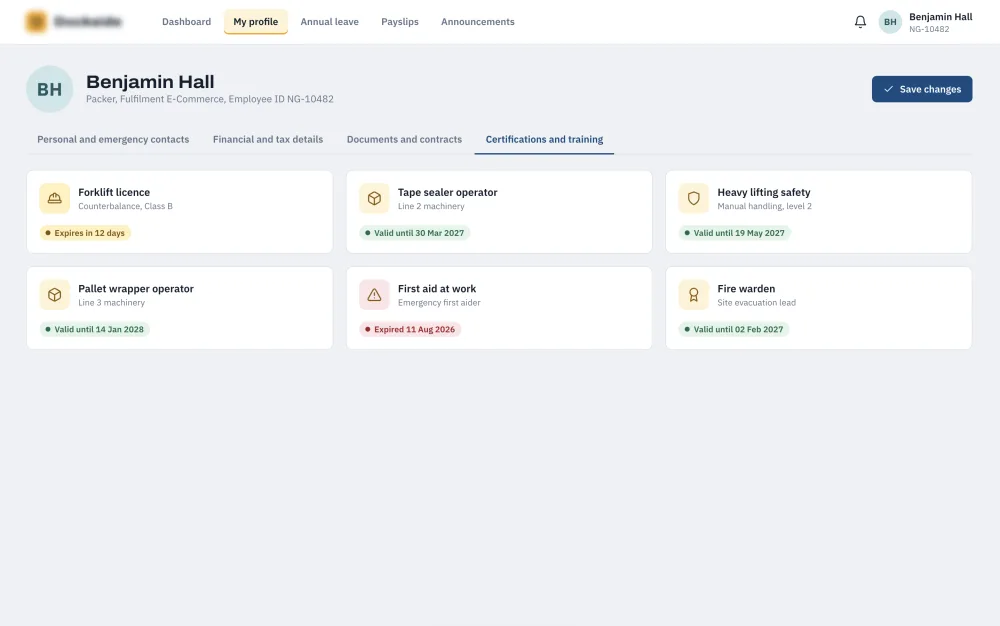Open the Documents and contracts tab
The width and height of the screenshot is (1000, 626).
(404, 140)
